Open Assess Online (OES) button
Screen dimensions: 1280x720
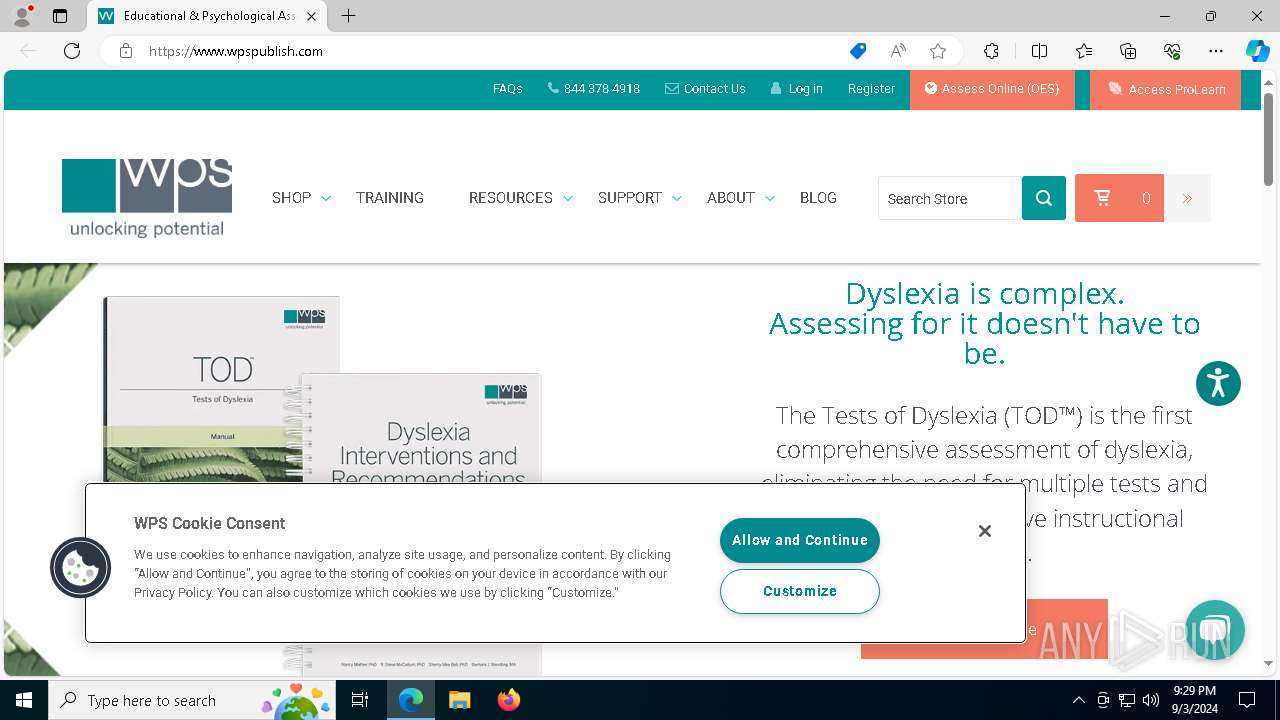pos(992,89)
